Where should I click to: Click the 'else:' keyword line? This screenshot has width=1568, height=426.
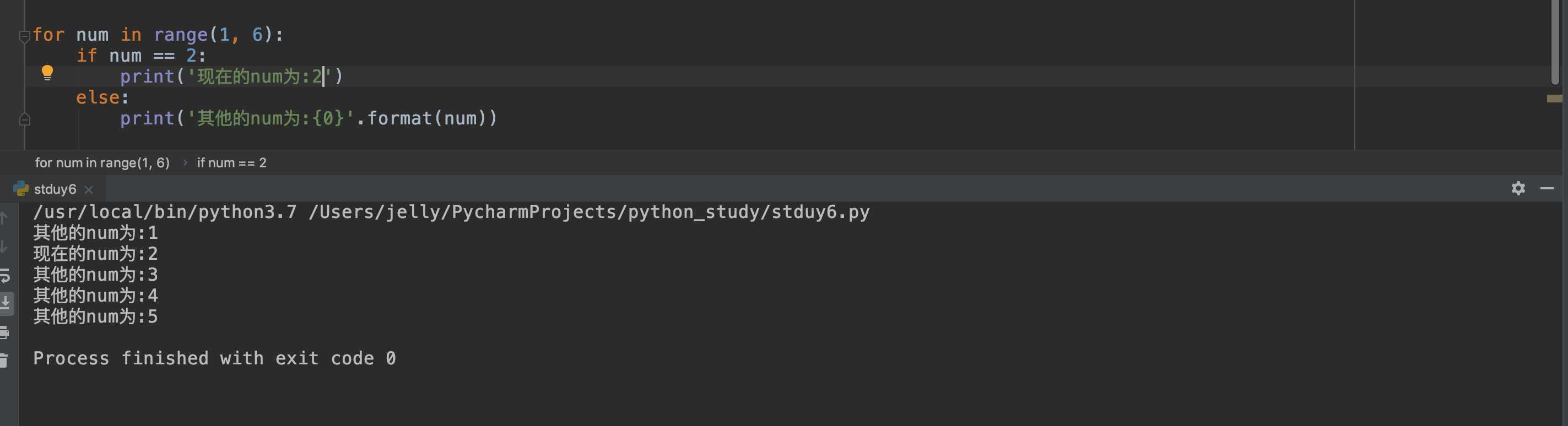102,97
